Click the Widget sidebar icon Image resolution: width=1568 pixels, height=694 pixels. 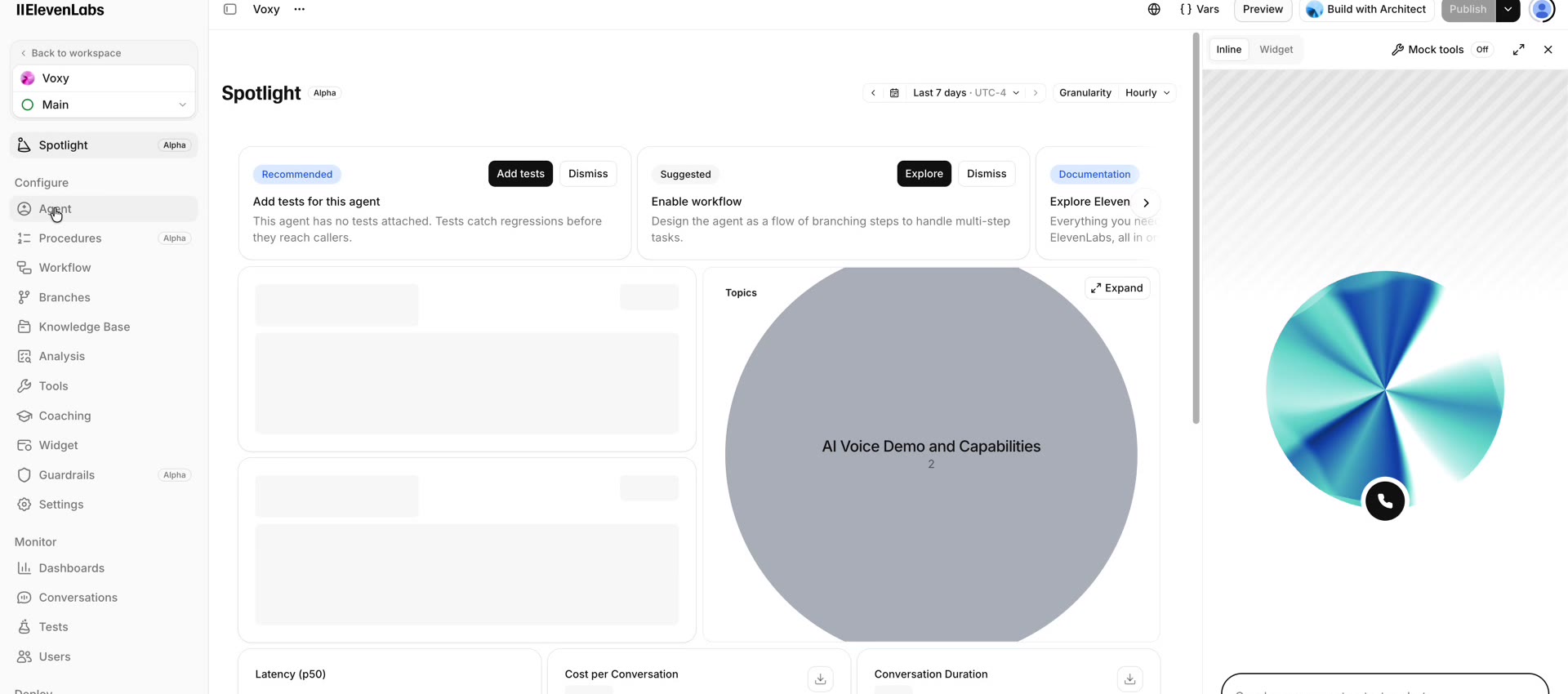24,445
